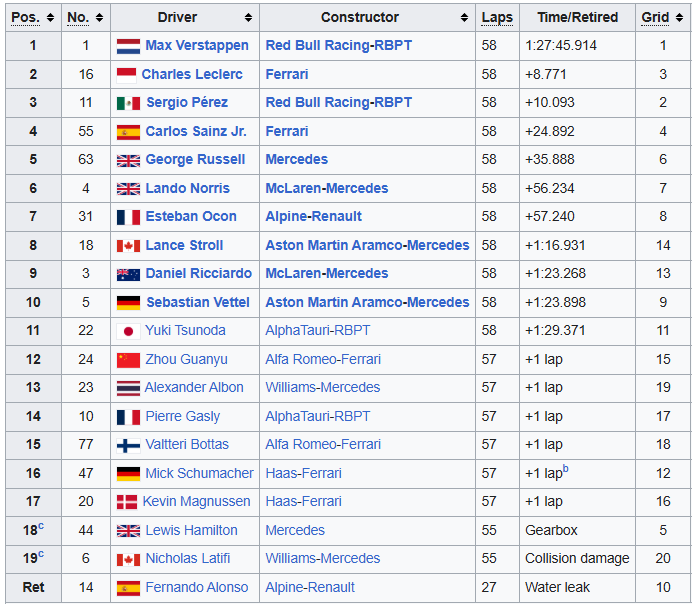Select the +1:29.371 time cell
This screenshot has width=692, height=604.
pos(577,331)
